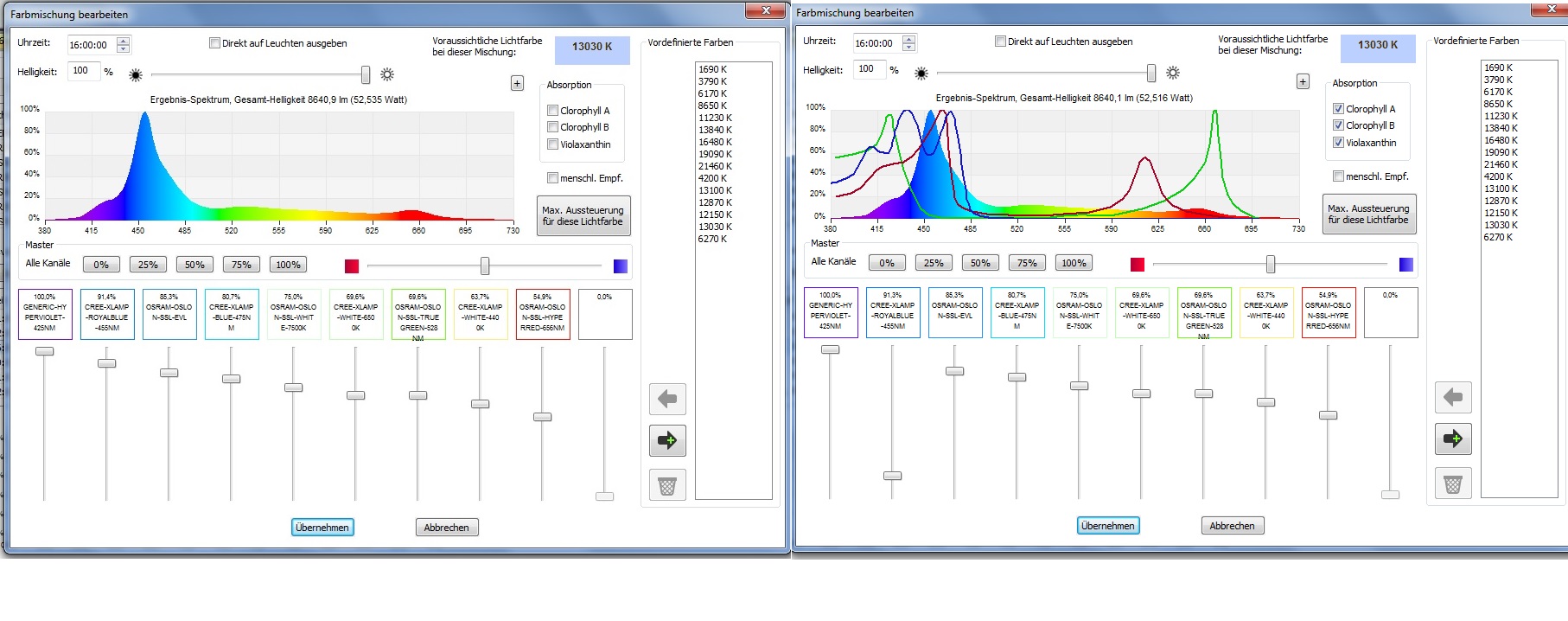Toggle 'Direkt auf Leuchten ausgeben' in left dialog
The image size is (1568, 621).
point(214,43)
